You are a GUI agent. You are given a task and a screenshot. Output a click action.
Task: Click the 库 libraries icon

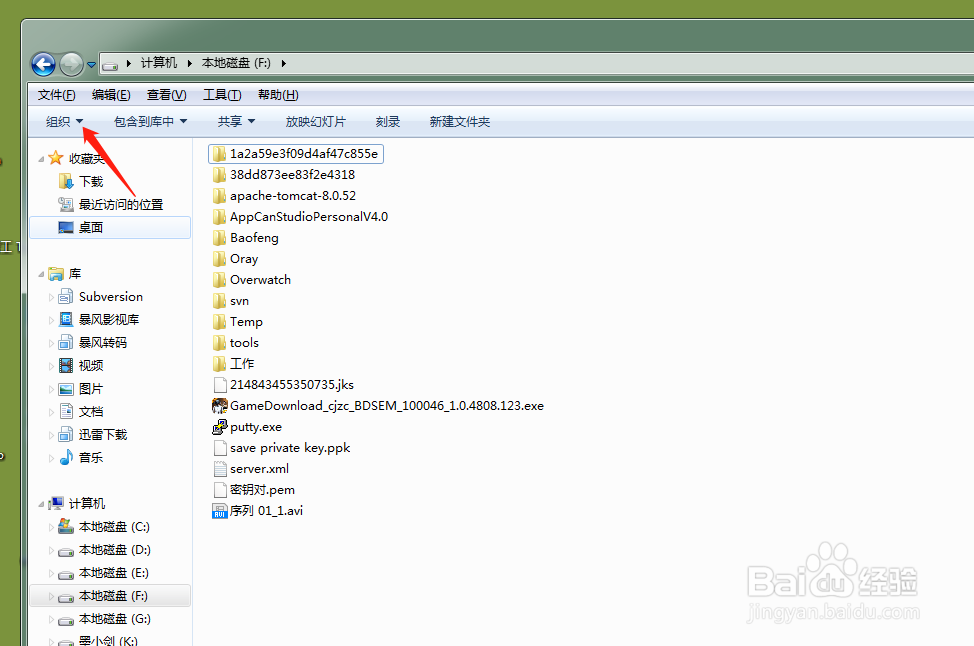tap(56, 274)
